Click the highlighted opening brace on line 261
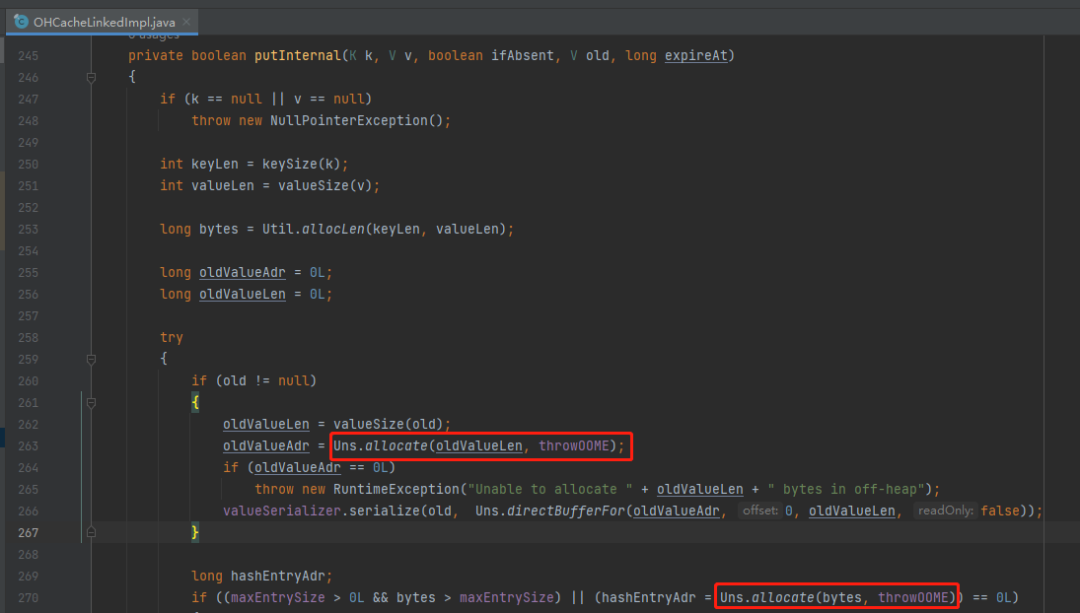The image size is (1080, 613). point(195,402)
